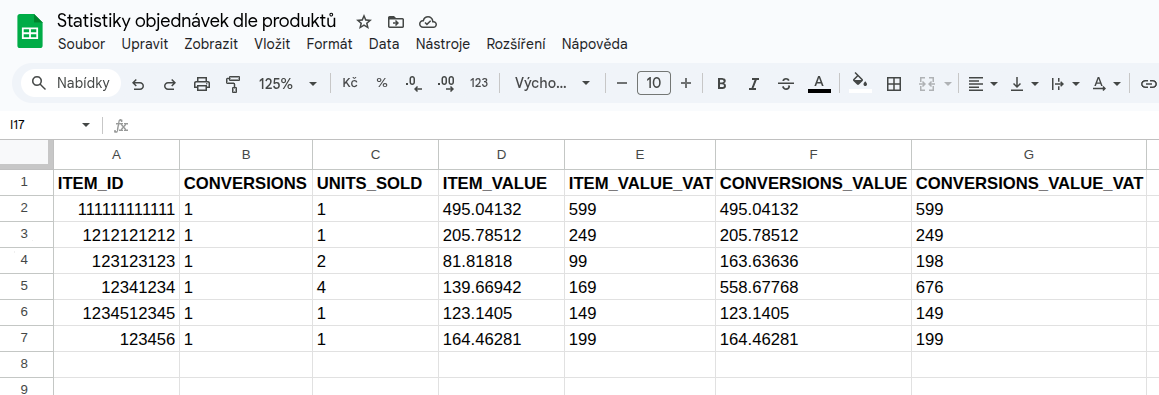Increase font size with plus button
This screenshot has height=395, width=1159.
(686, 84)
